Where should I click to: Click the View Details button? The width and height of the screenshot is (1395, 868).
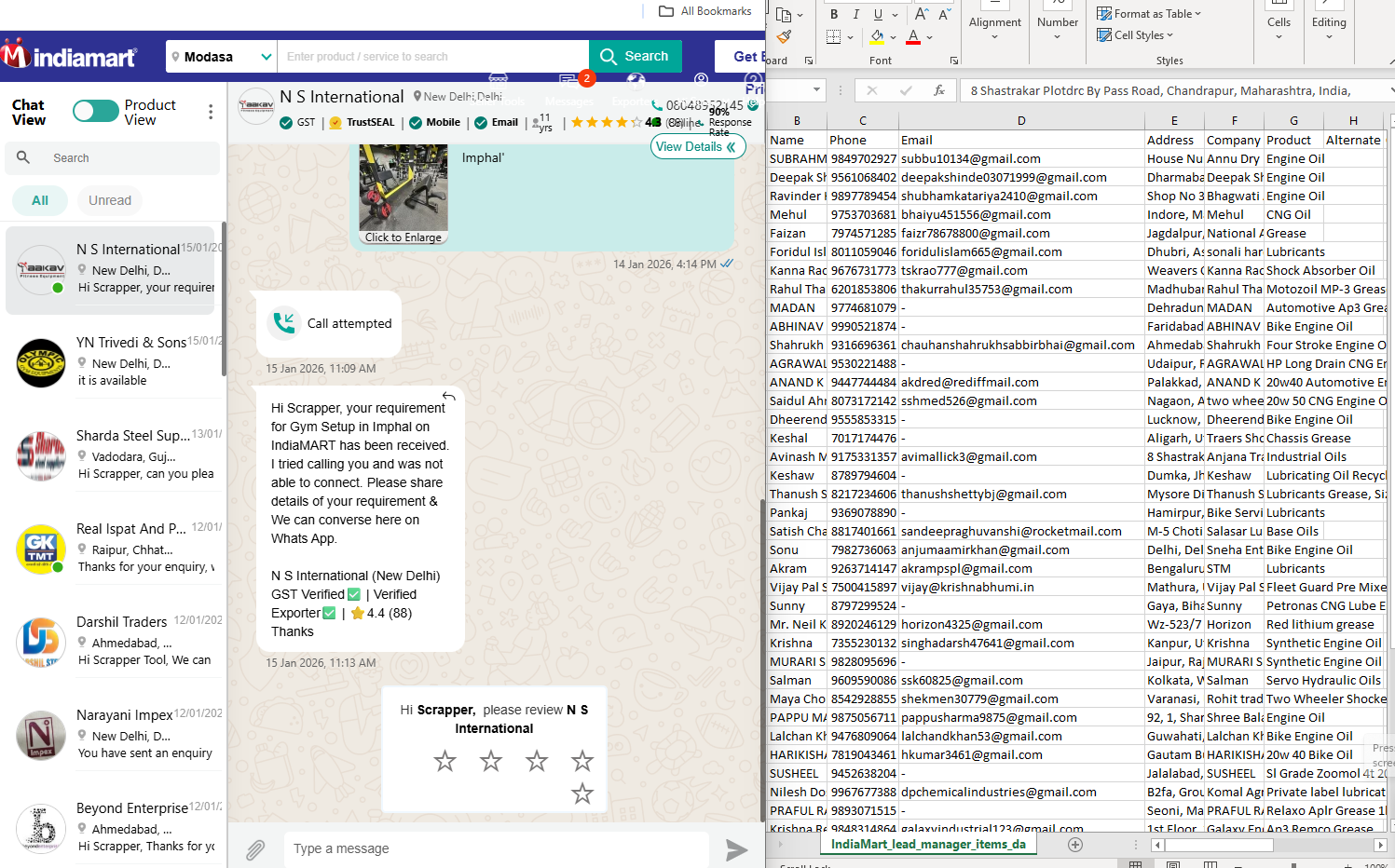tap(697, 146)
